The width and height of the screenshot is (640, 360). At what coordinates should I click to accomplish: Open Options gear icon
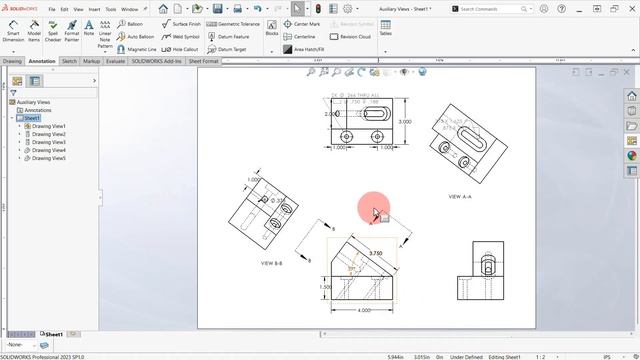point(348,9)
